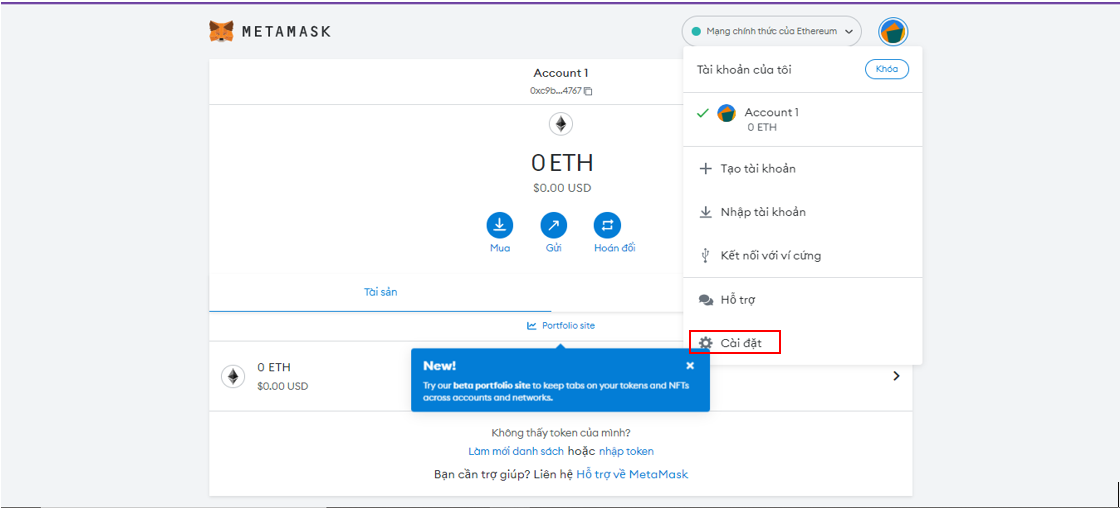This screenshot has height=508, width=1120.
Task: Click the METAMASK wordmark text
Action: point(286,31)
